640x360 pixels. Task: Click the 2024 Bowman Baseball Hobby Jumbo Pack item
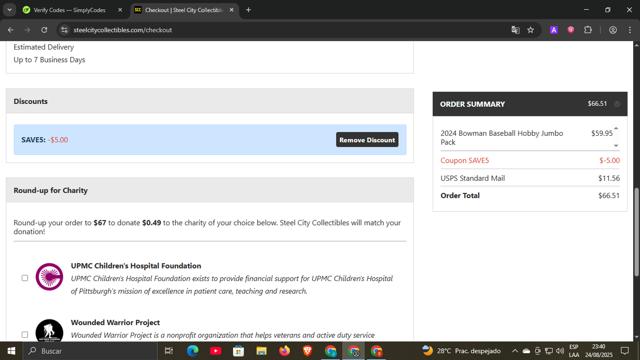pos(502,138)
